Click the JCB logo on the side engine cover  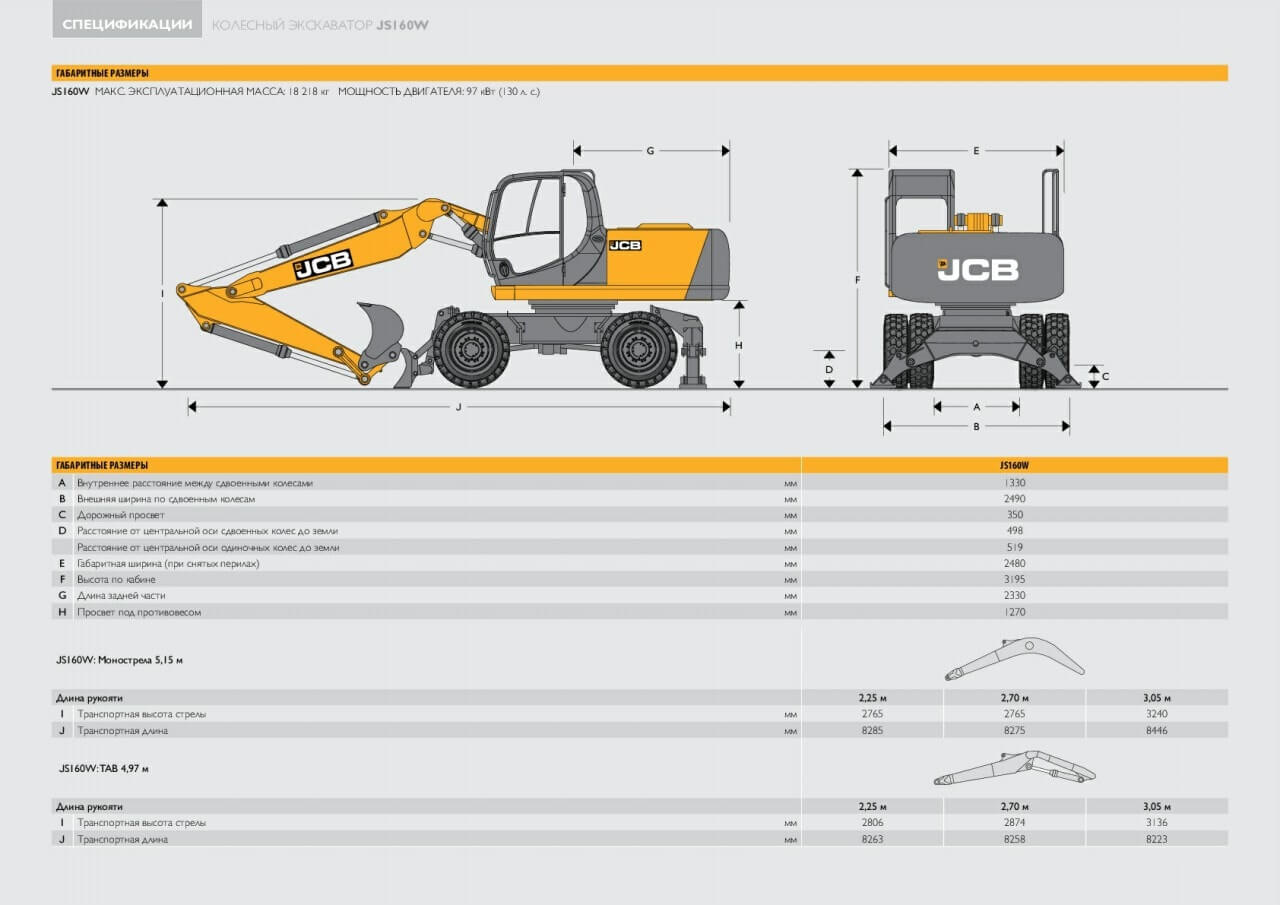[625, 245]
